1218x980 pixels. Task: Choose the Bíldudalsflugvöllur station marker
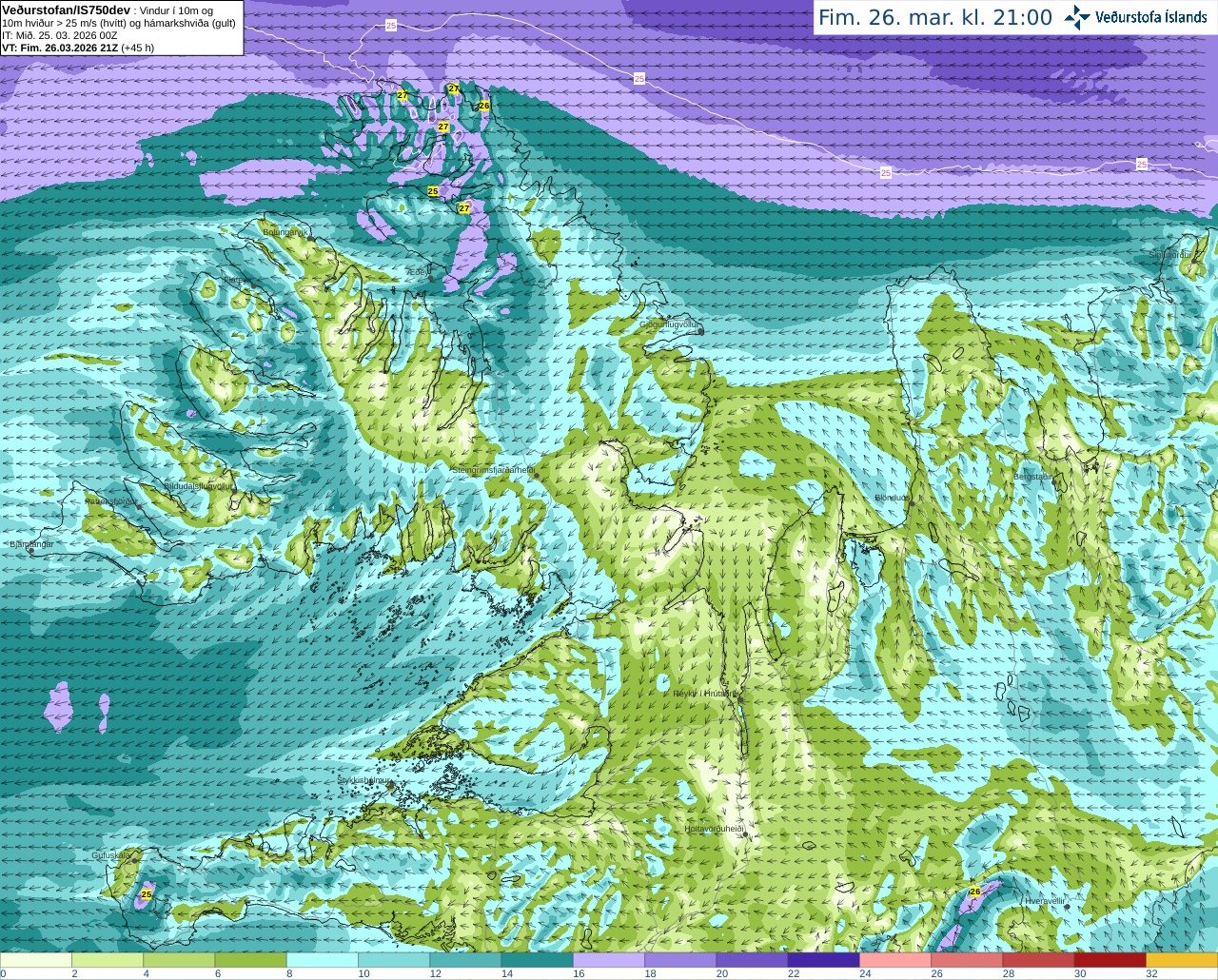pyautogui.click(x=235, y=492)
